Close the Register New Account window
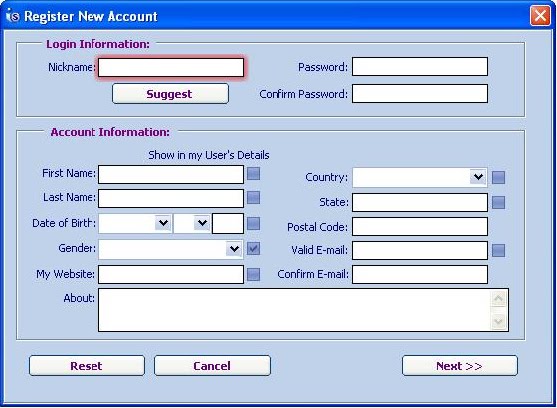 [x=540, y=16]
